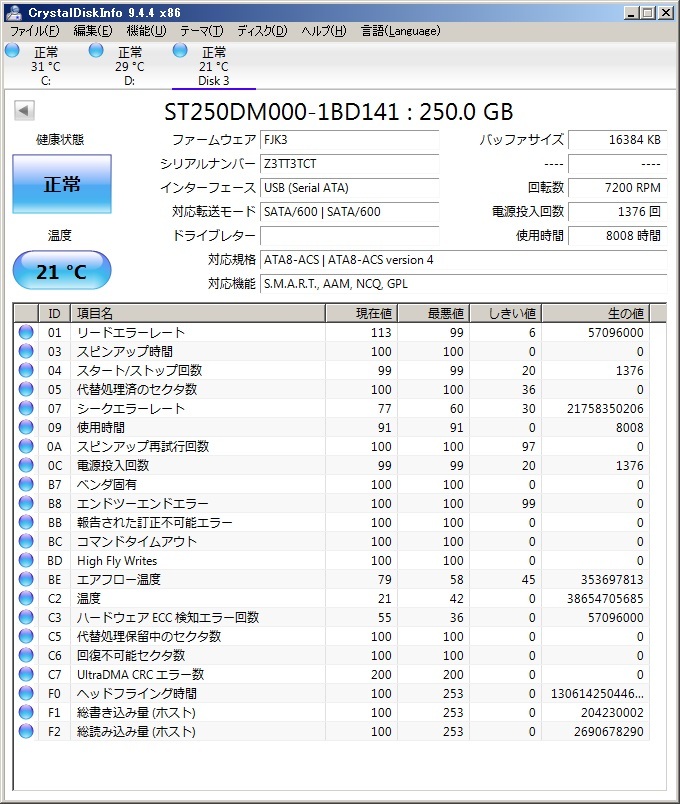Click status orb of attribute BE エアフロー温度

(26, 579)
